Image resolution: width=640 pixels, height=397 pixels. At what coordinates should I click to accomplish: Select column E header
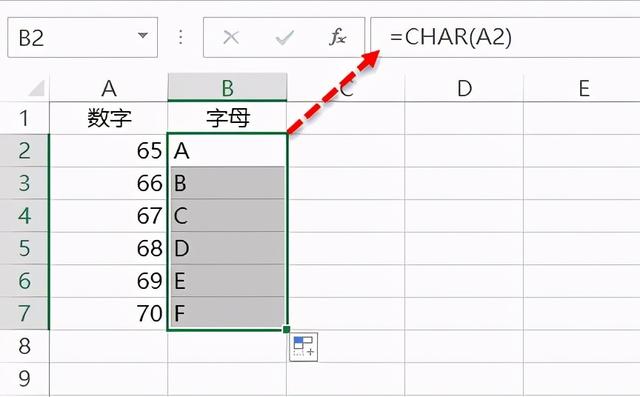click(582, 88)
